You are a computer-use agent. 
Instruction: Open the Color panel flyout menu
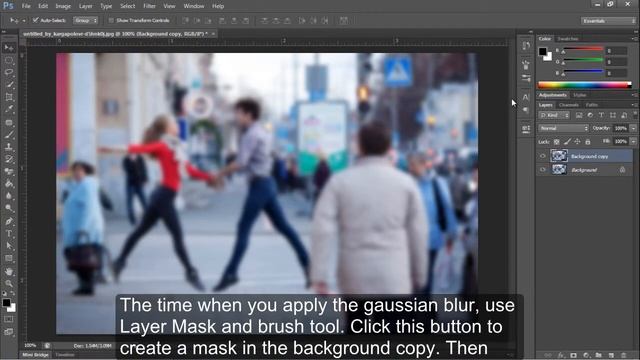(634, 39)
